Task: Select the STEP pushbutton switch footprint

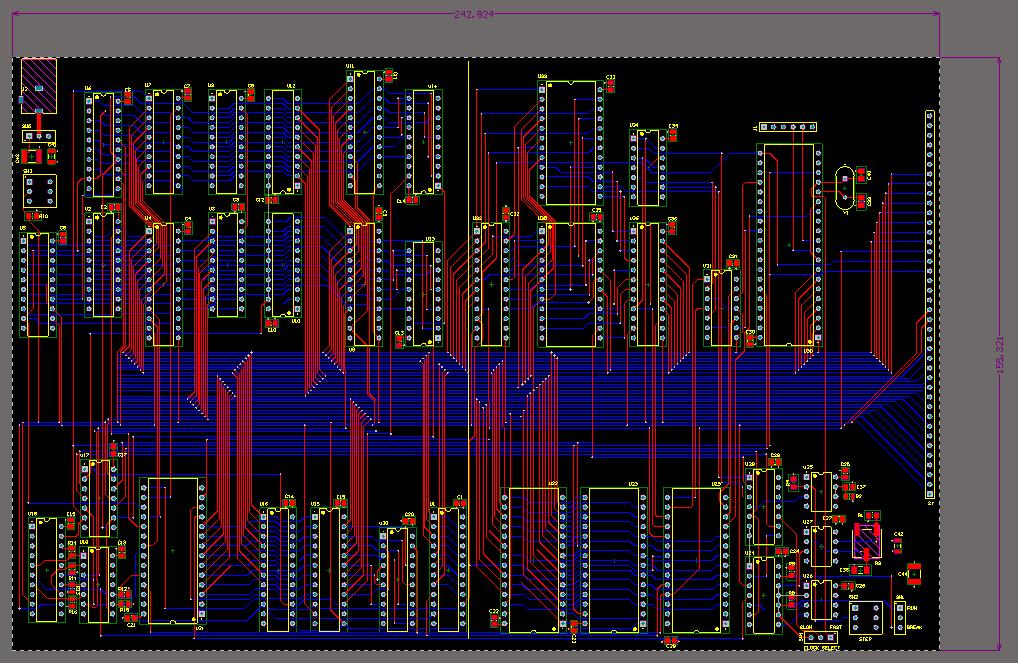Action: [x=866, y=618]
